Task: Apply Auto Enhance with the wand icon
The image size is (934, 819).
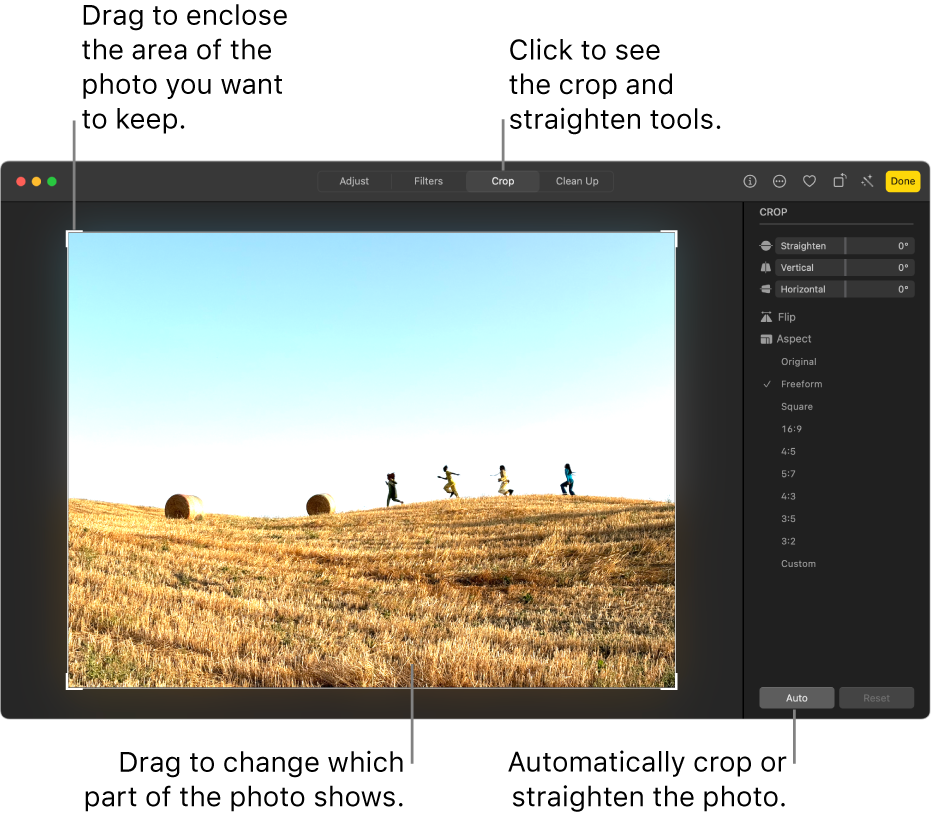Action: [x=868, y=181]
